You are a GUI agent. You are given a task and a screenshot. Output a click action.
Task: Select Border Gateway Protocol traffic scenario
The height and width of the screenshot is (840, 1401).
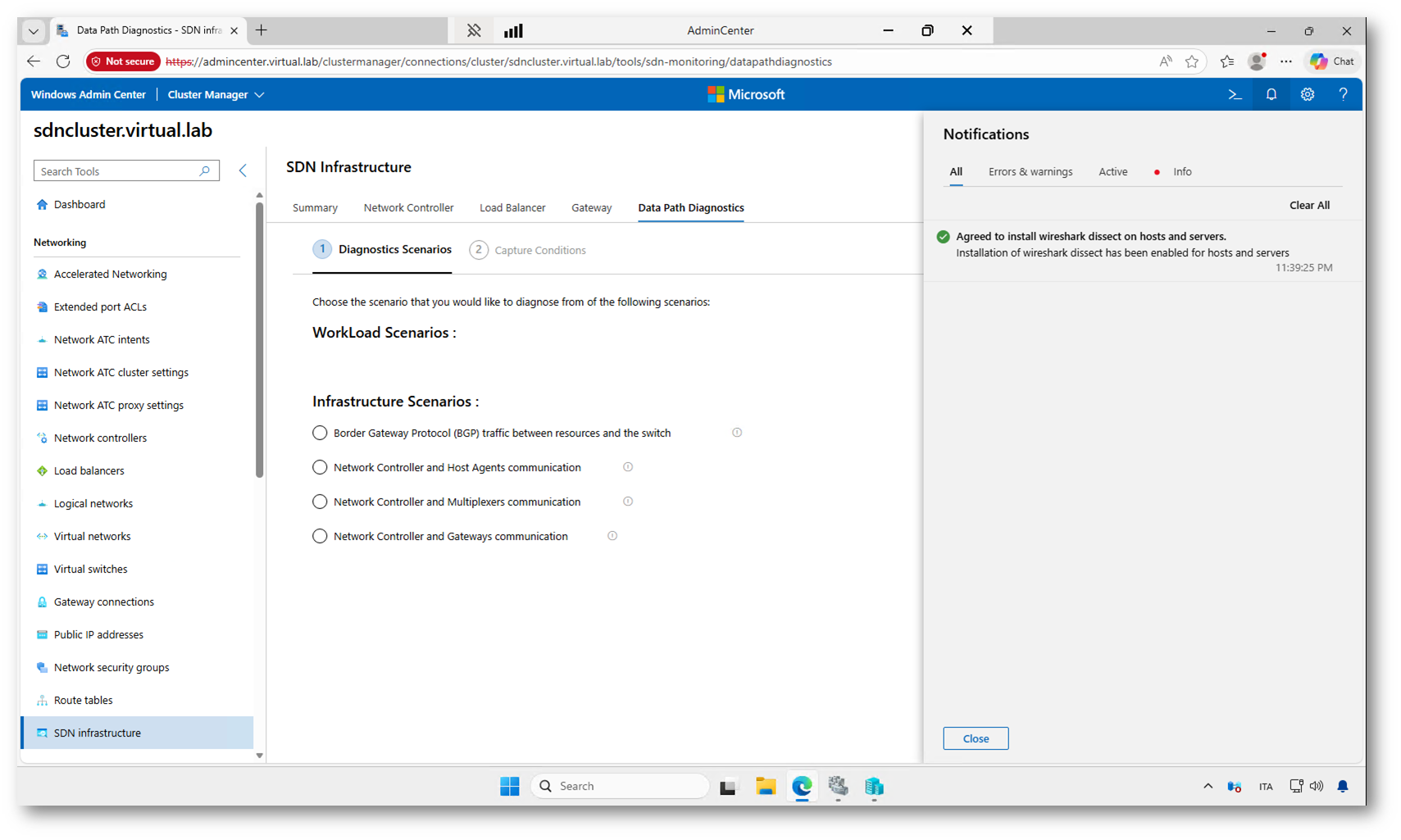click(x=320, y=433)
